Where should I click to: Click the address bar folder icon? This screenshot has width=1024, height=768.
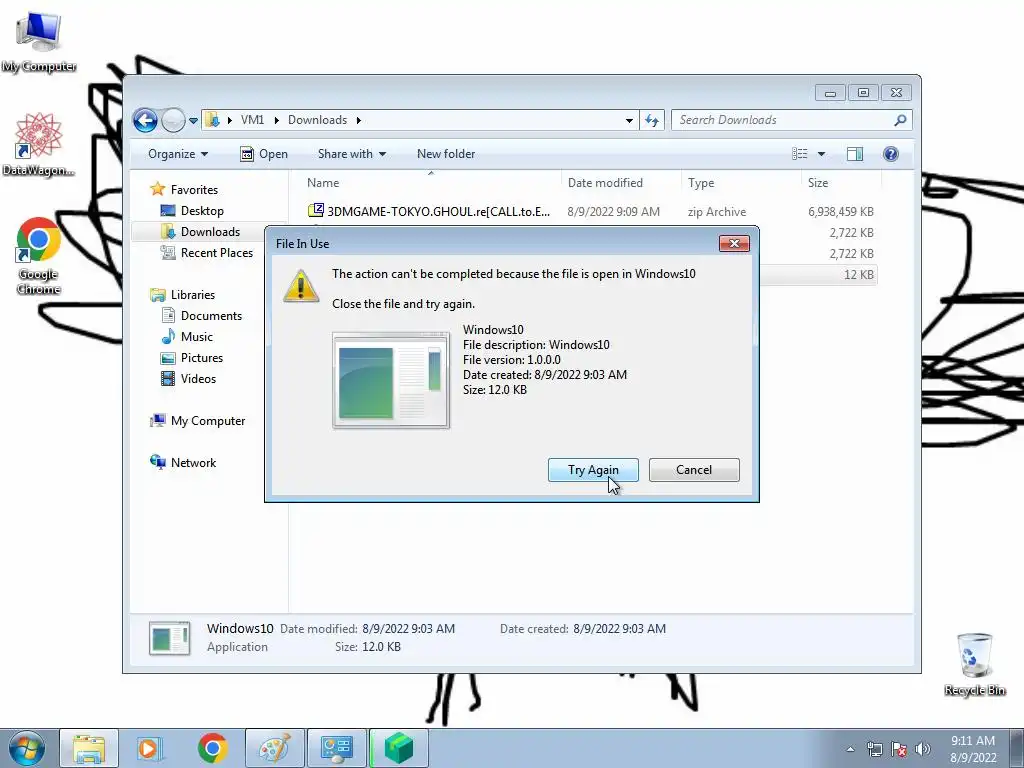pos(212,120)
